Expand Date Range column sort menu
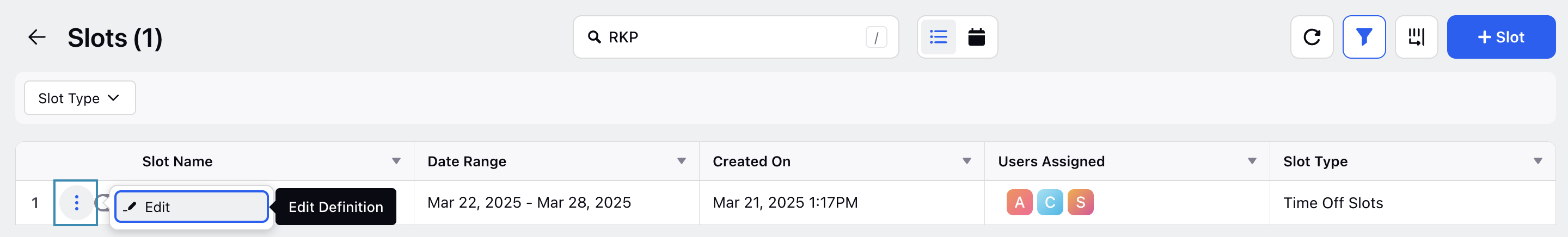 682,161
